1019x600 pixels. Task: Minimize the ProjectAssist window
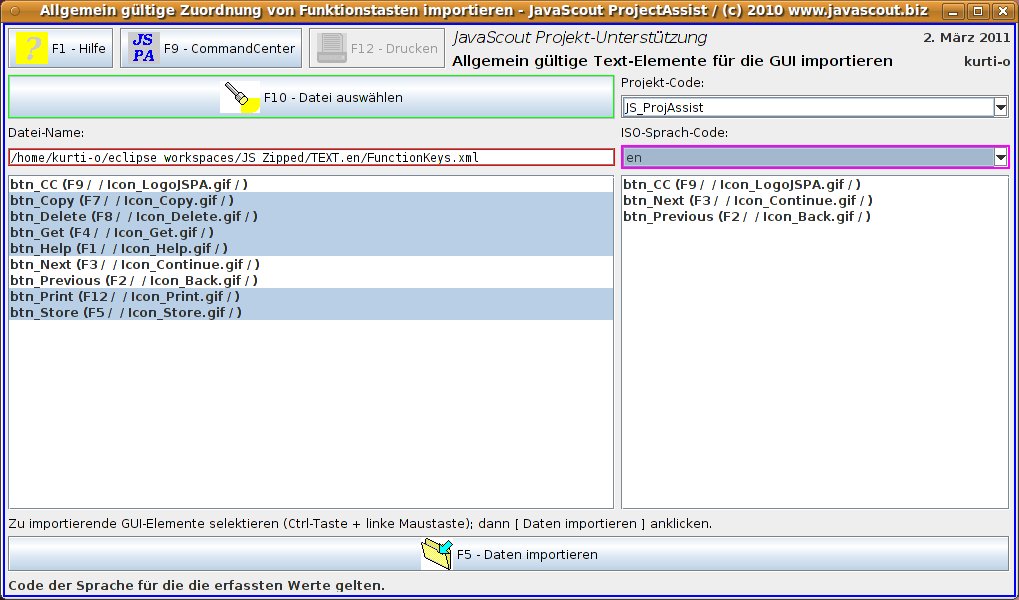[954, 11]
